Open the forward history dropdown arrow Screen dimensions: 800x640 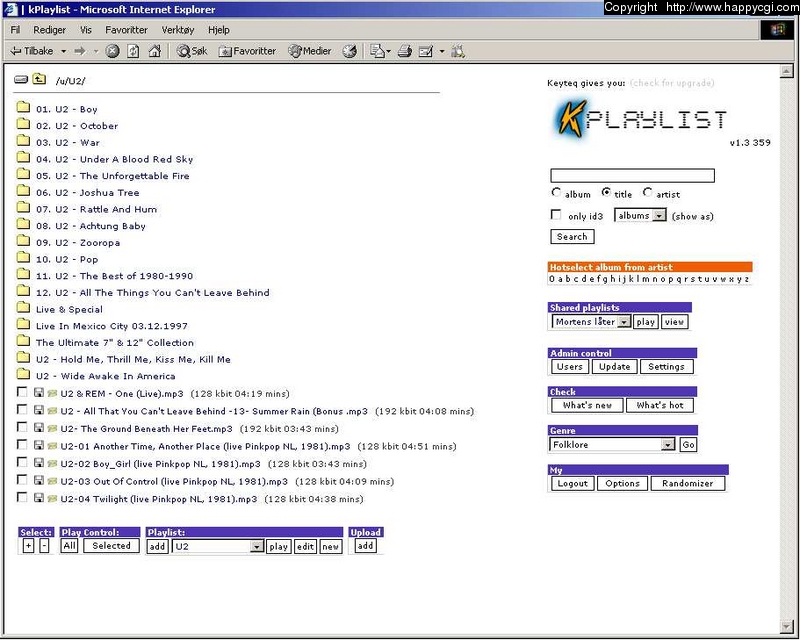pos(95,51)
